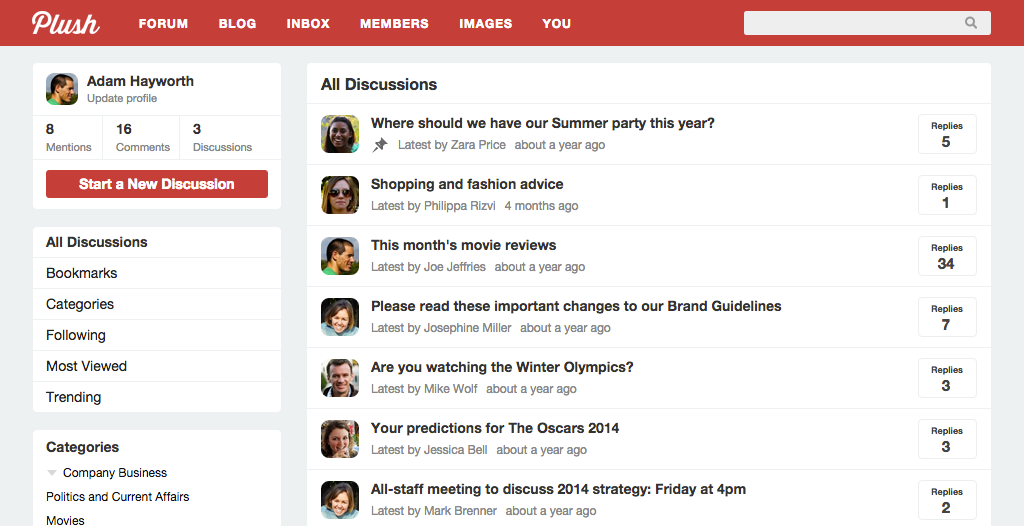This screenshot has width=1024, height=526.
Task: Open 'This month's movie reviews' discussion
Action: pos(464,245)
